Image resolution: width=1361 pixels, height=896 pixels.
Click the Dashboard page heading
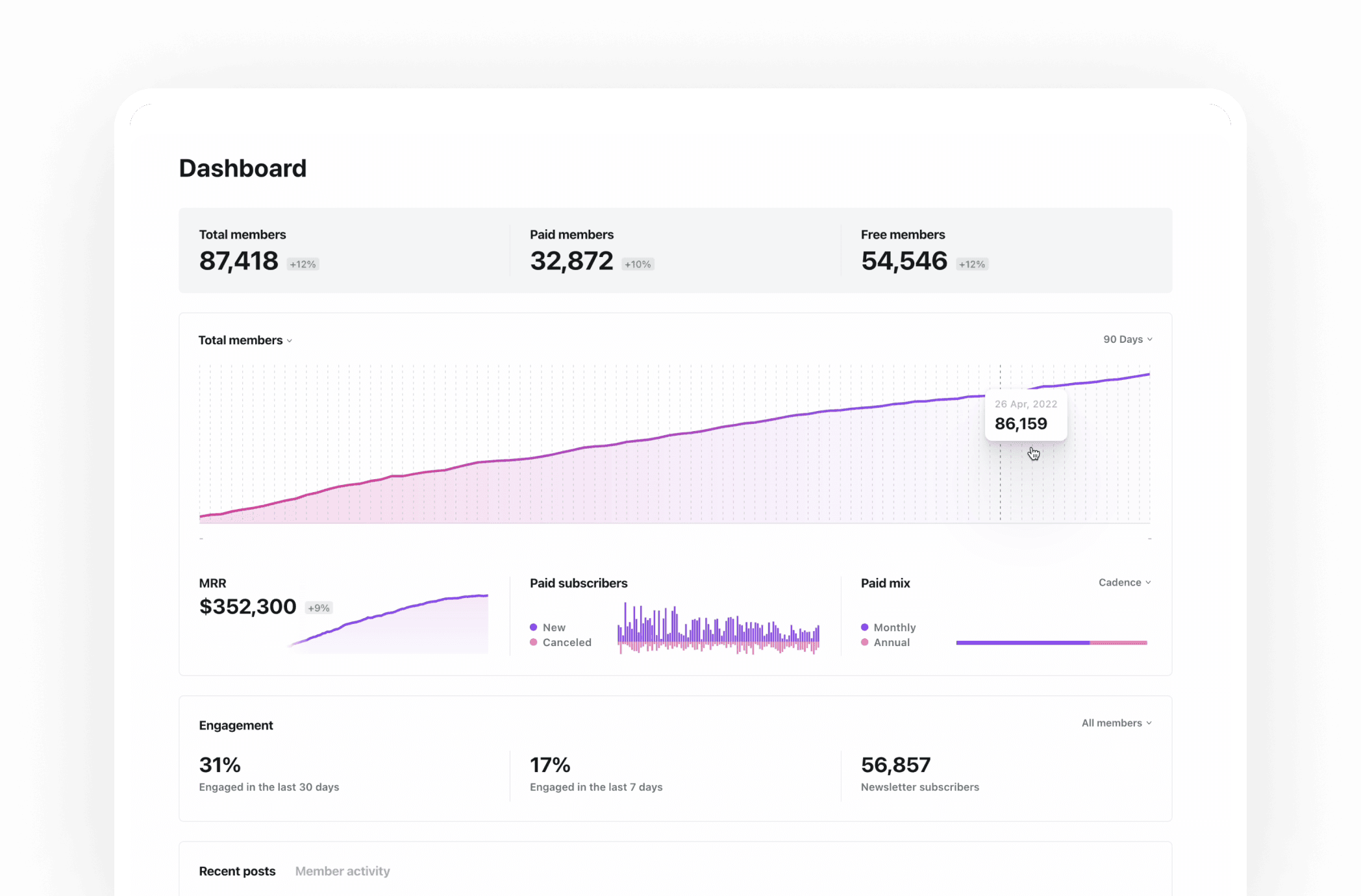(x=243, y=168)
